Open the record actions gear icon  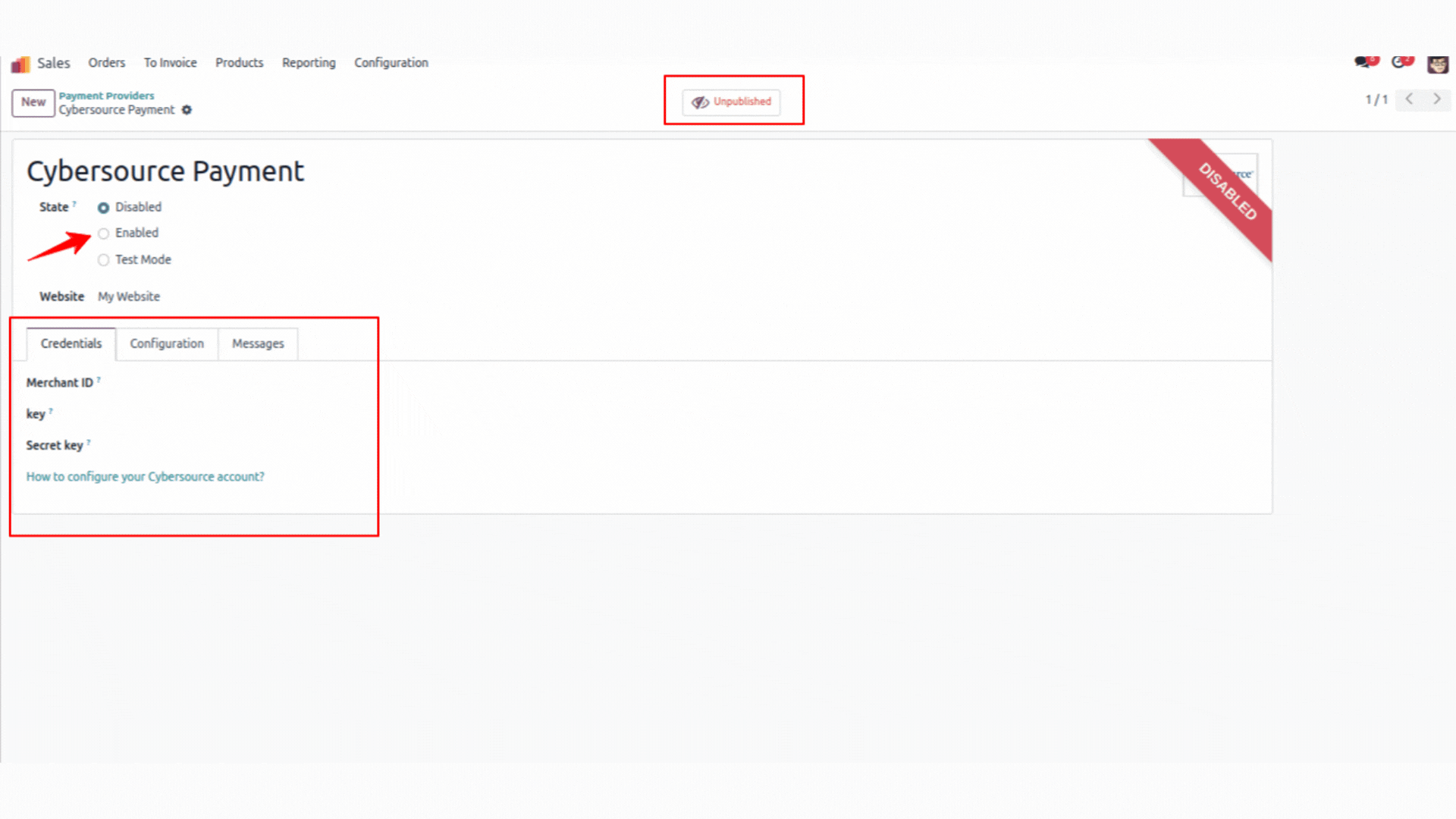[187, 110]
